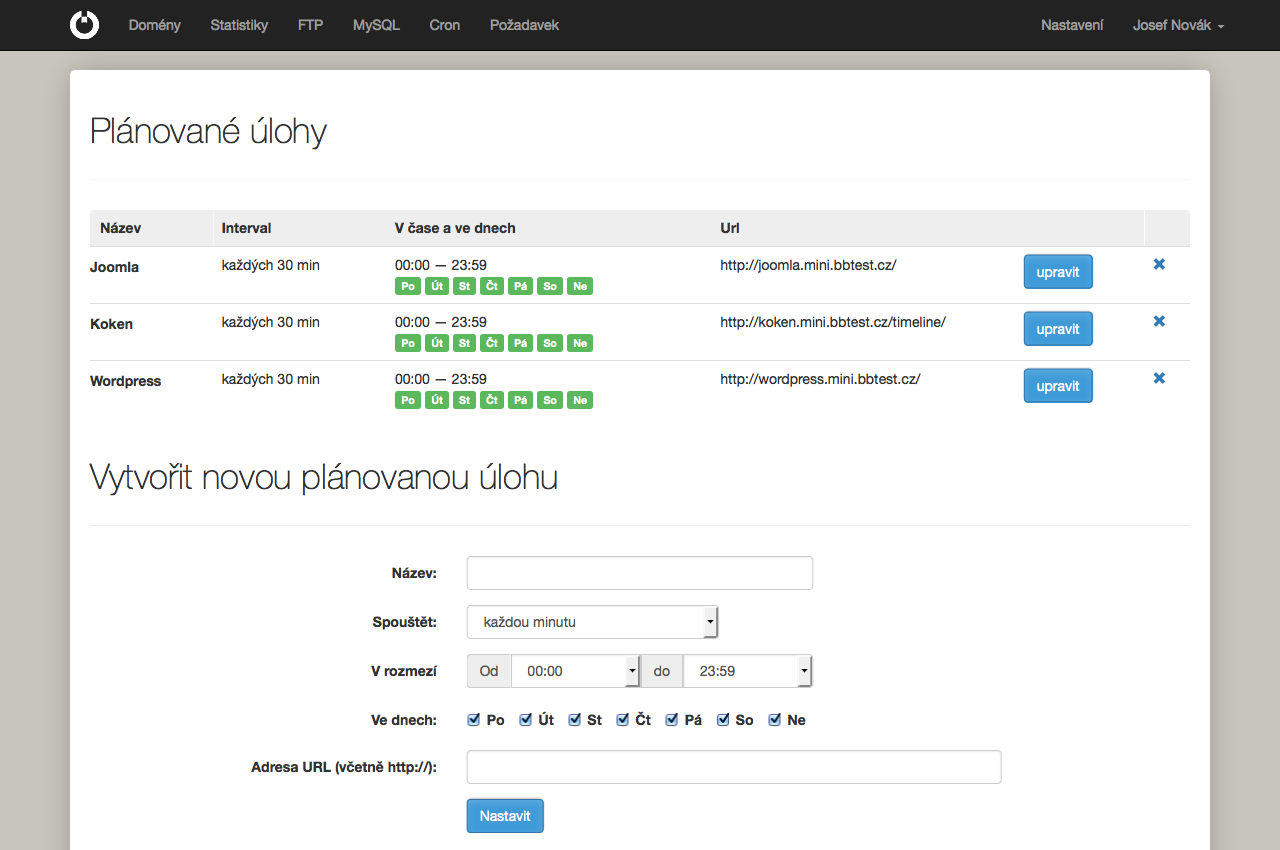
Task: Open the Požadavek menu item
Action: pyautogui.click(x=524, y=25)
